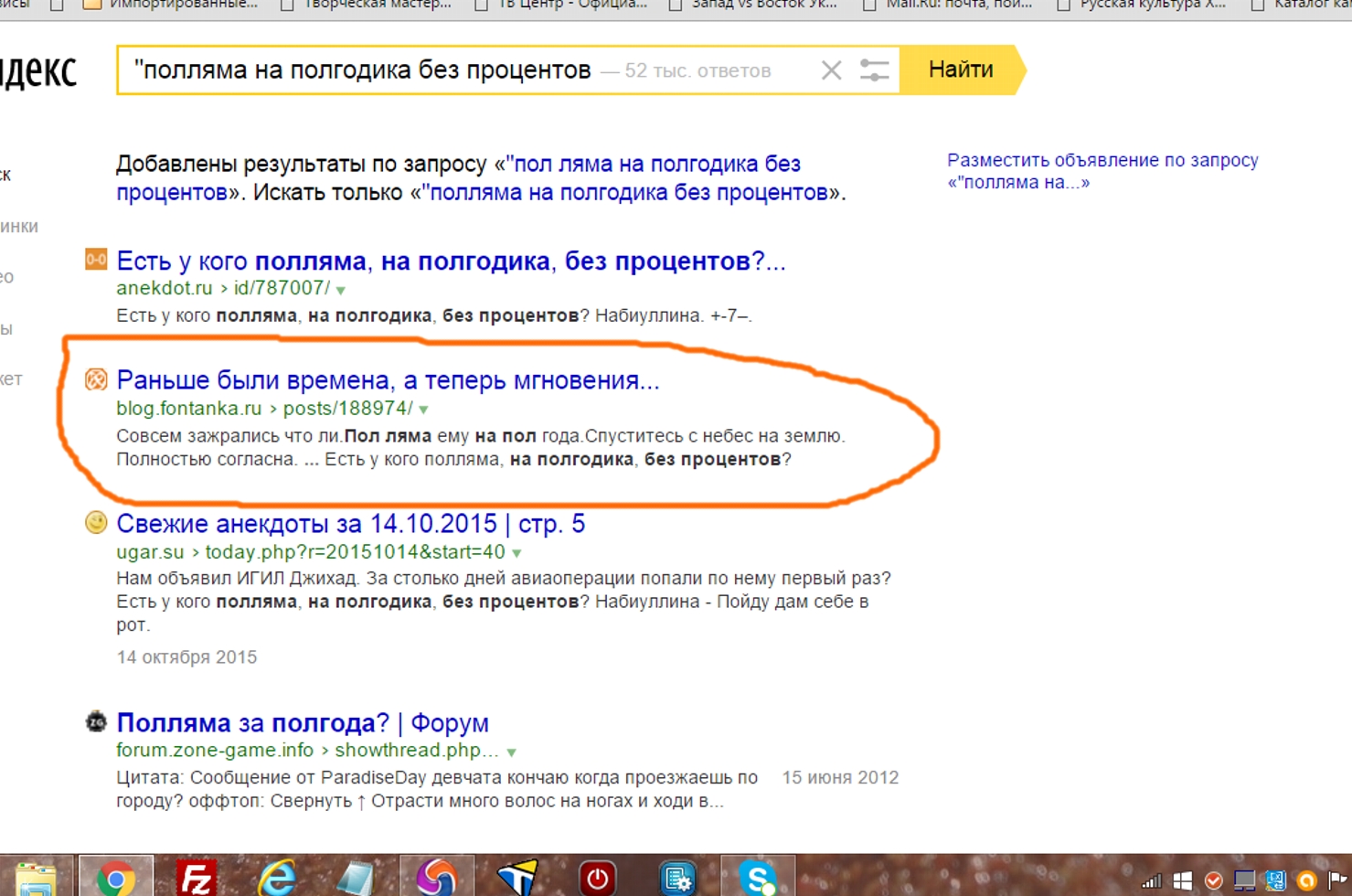Viewport: 1352px width, 896px height.
Task: Click the date text '15 июня 2012'
Action: click(x=840, y=777)
